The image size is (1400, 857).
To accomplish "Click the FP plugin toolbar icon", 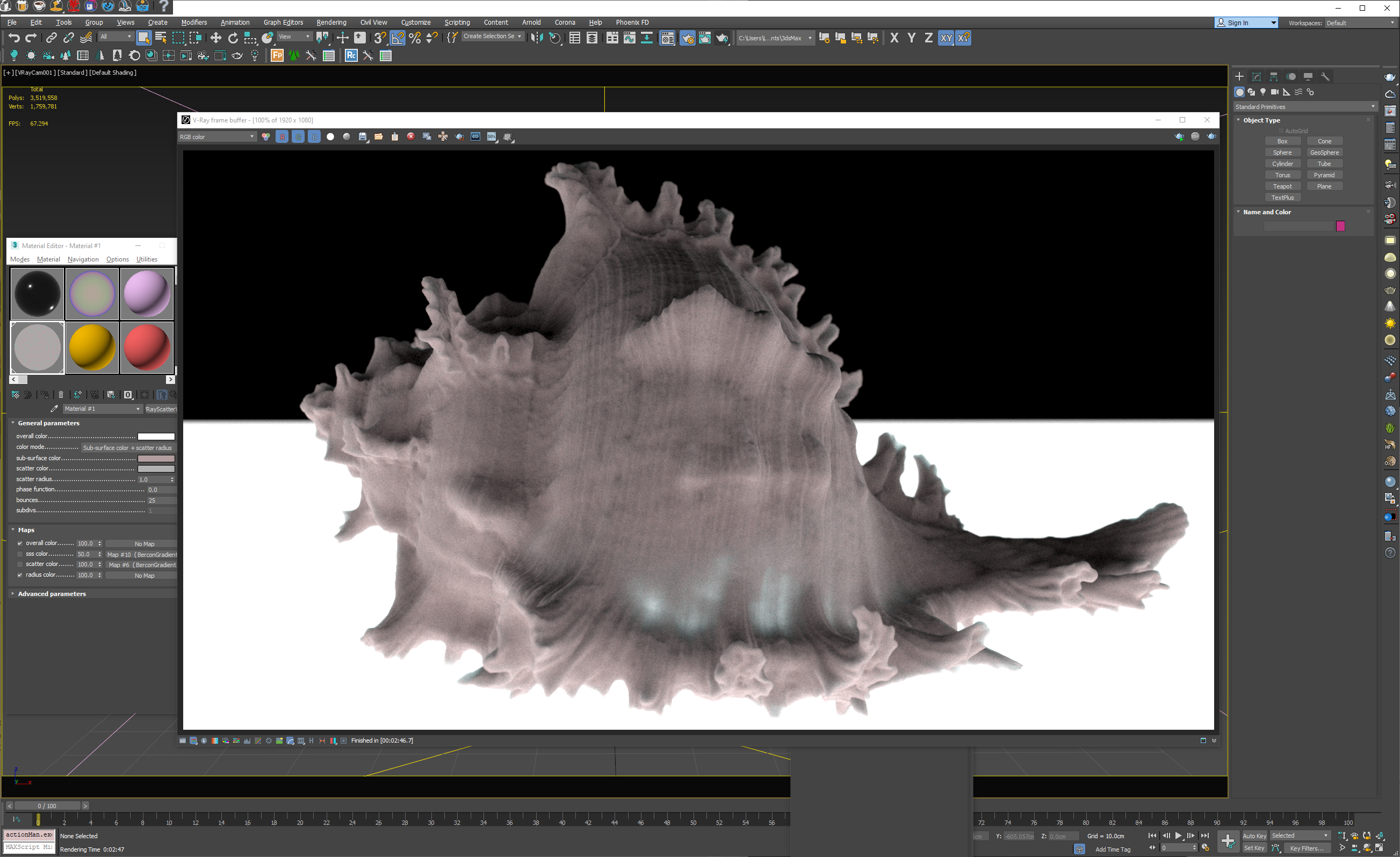I will [277, 56].
